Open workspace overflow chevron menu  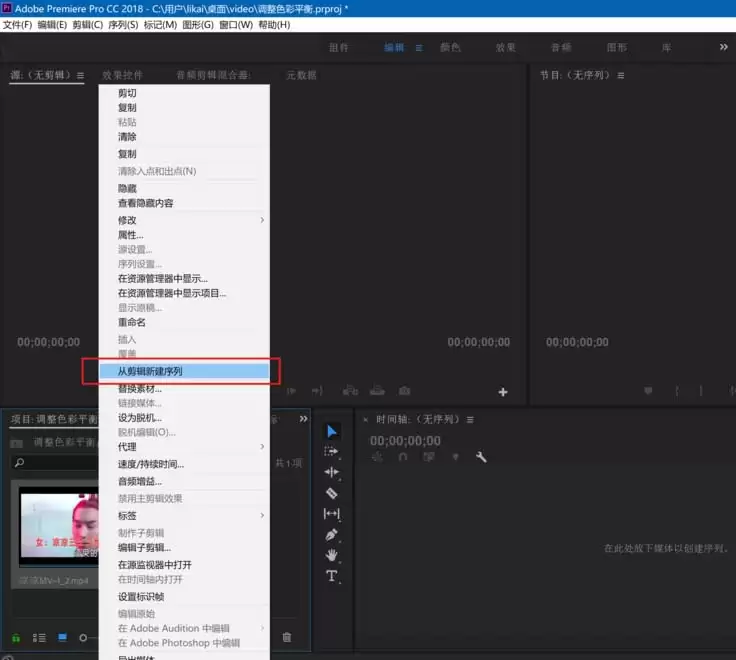click(723, 47)
